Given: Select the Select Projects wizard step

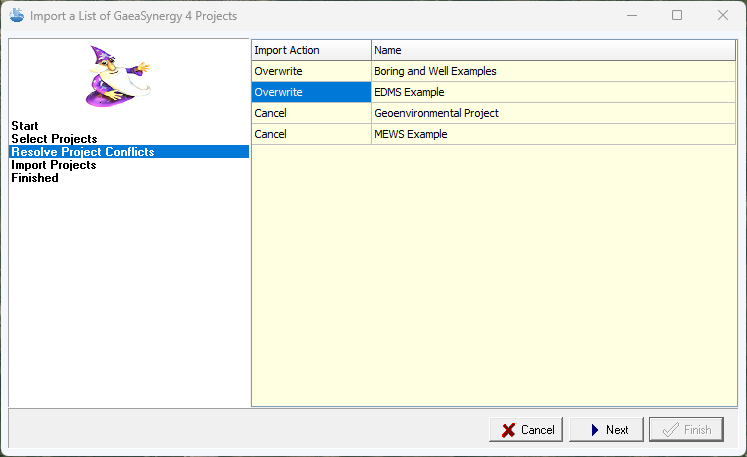Looking at the screenshot, I should point(54,139).
